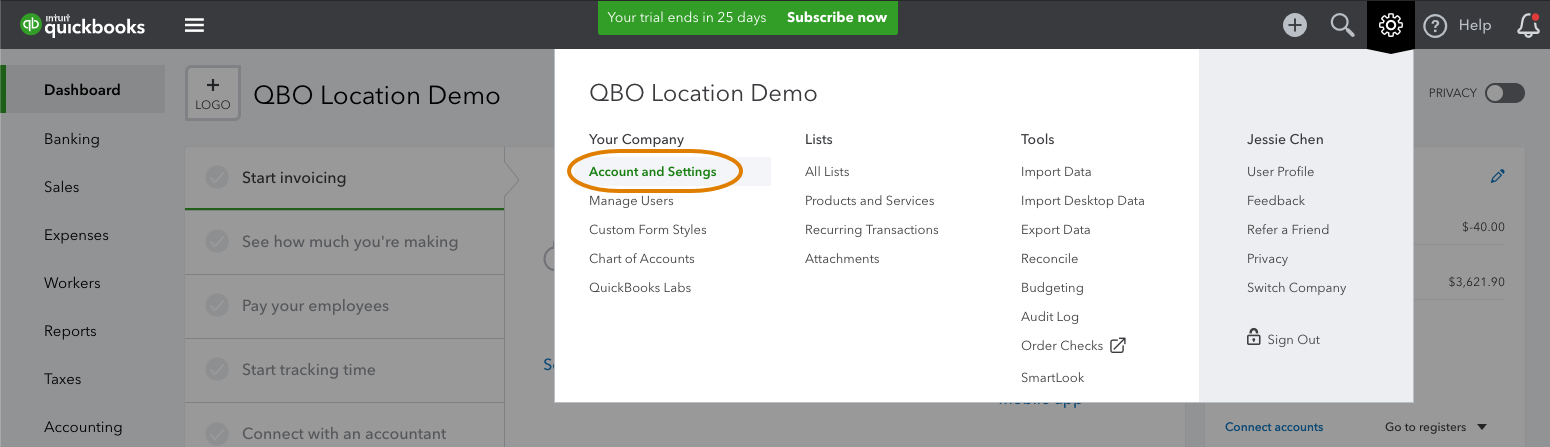
Task: Open the plus Create menu icon
Action: [x=1295, y=25]
